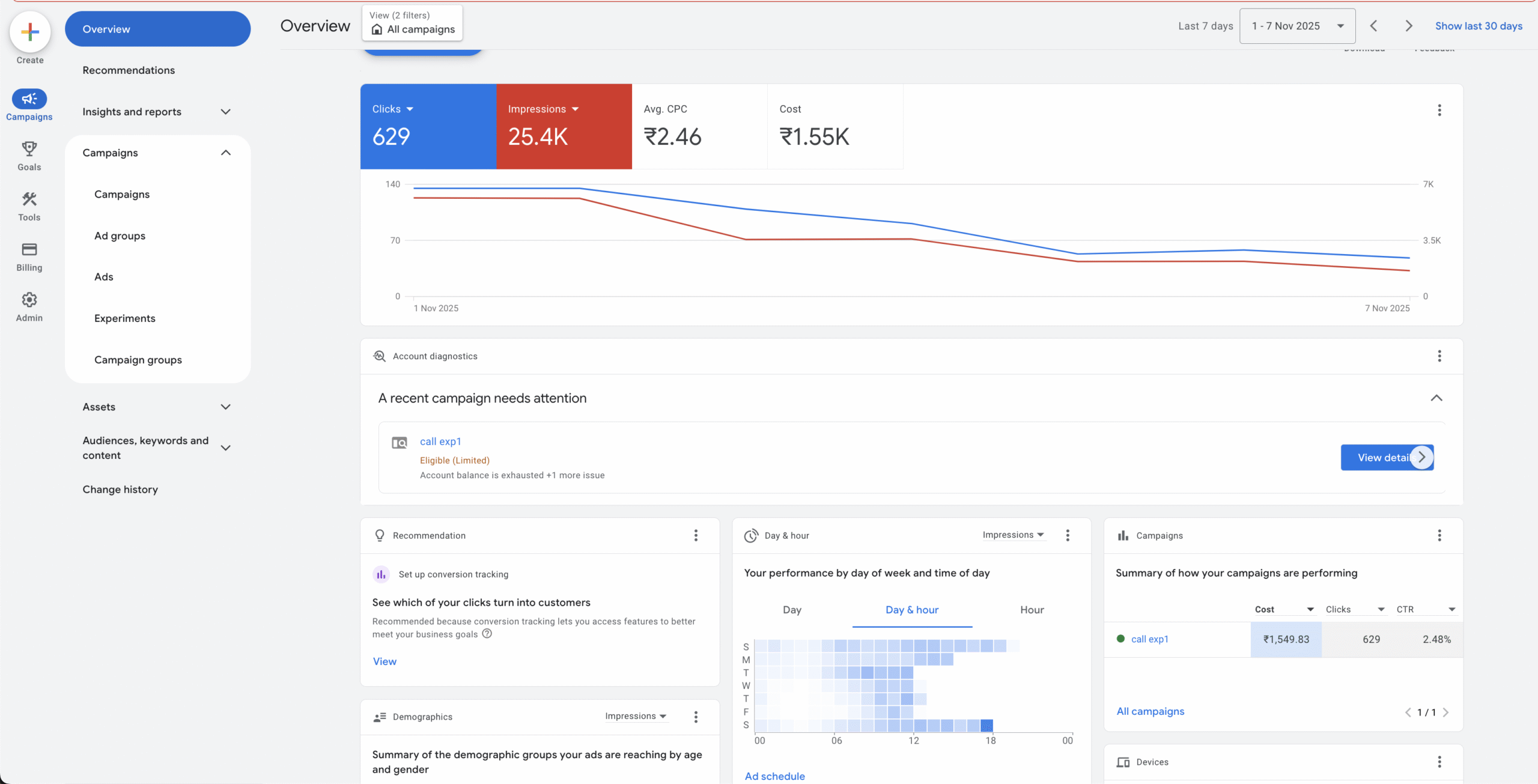The width and height of the screenshot is (1538, 784).
Task: Toggle the Avg. CPC metric tile
Action: [x=699, y=126]
